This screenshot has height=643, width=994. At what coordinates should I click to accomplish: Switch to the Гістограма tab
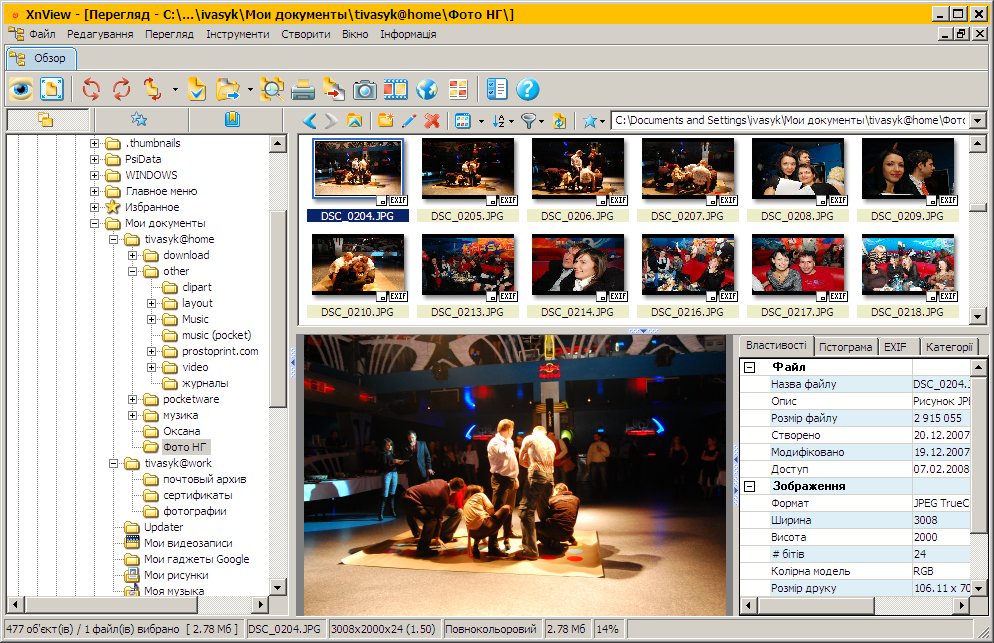click(845, 347)
